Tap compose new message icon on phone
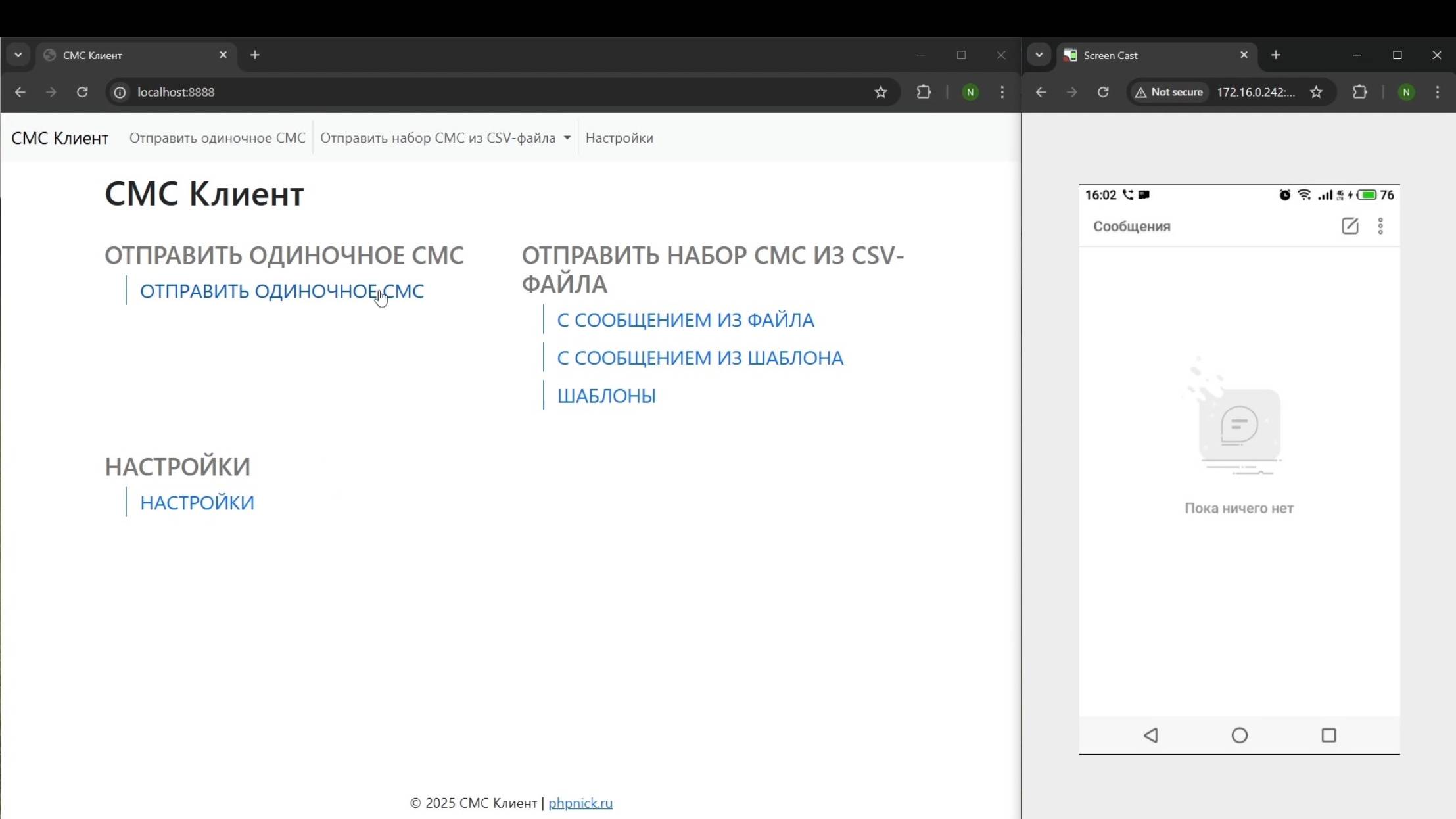 tap(1350, 226)
